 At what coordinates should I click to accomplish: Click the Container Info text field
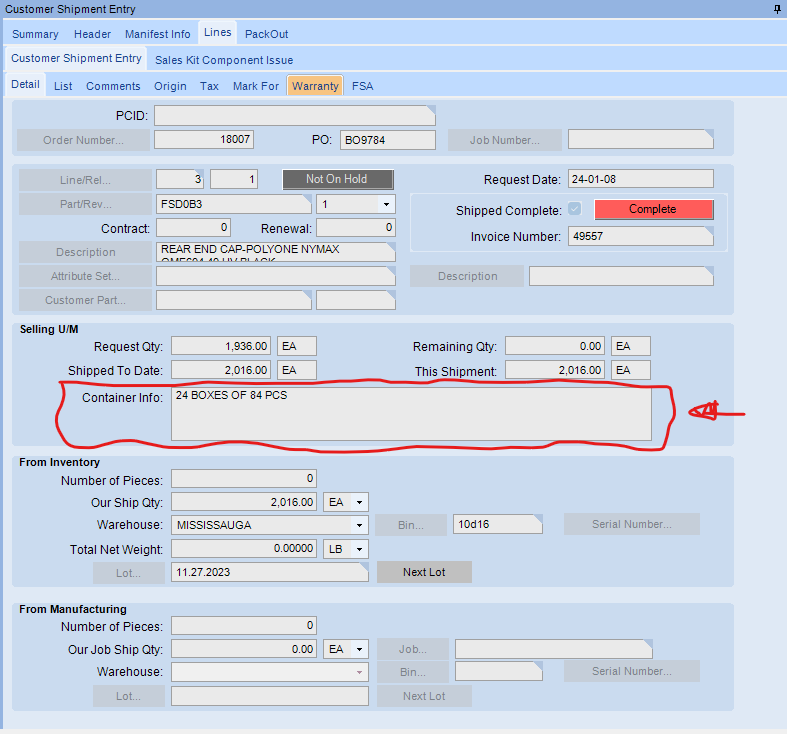click(411, 414)
